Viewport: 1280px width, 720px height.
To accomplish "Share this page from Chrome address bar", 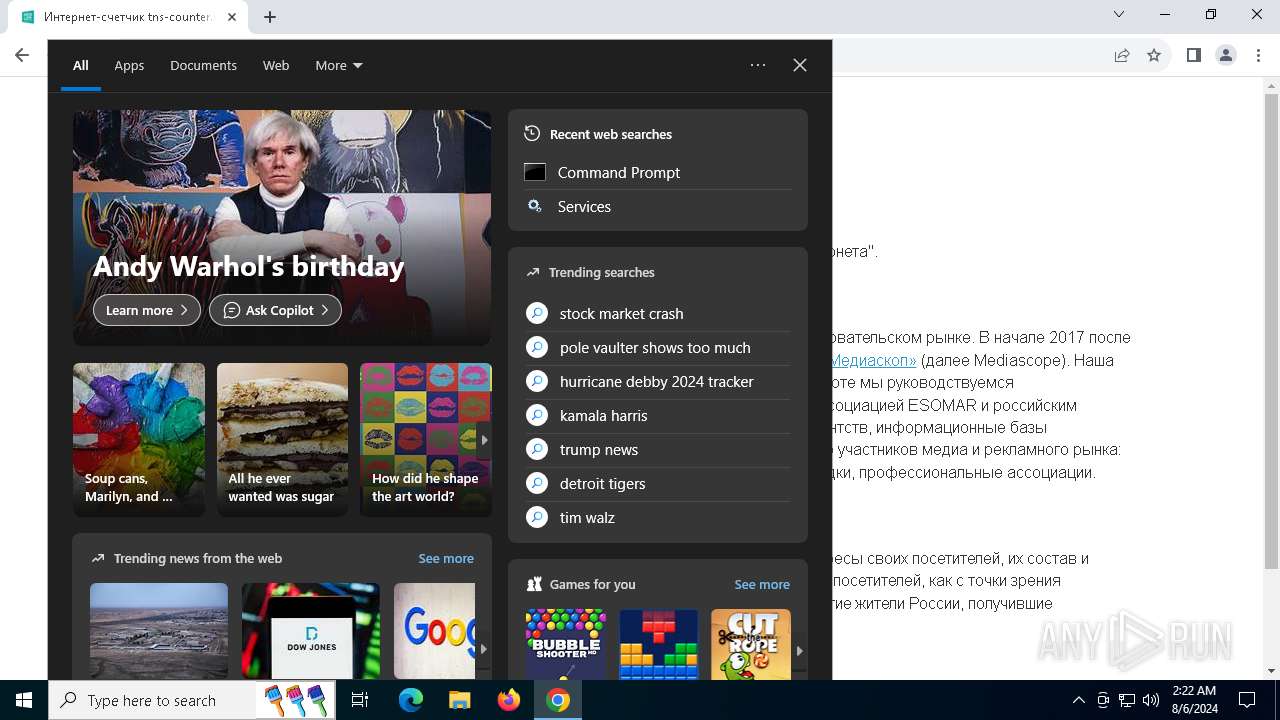I will [1122, 55].
